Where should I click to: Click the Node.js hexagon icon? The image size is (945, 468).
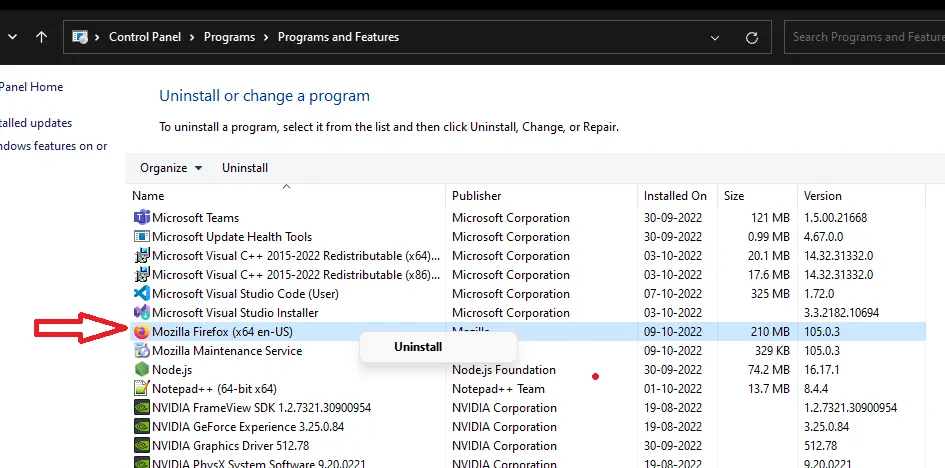tap(141, 370)
